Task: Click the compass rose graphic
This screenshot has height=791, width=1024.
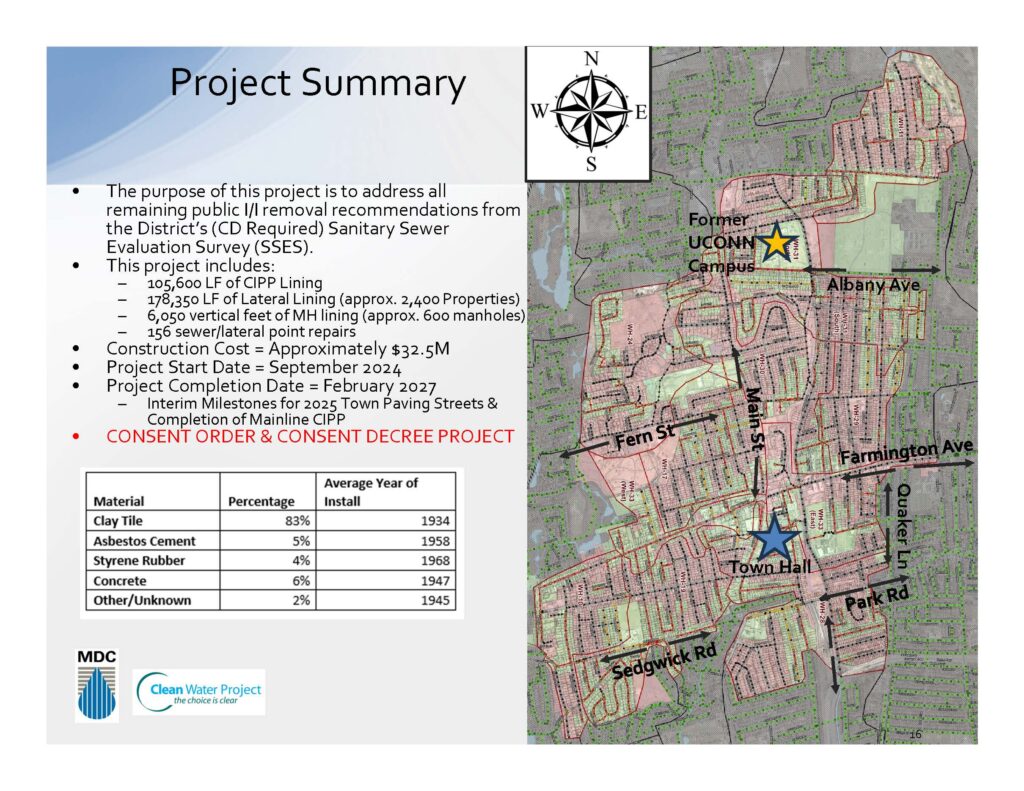Action: click(590, 112)
